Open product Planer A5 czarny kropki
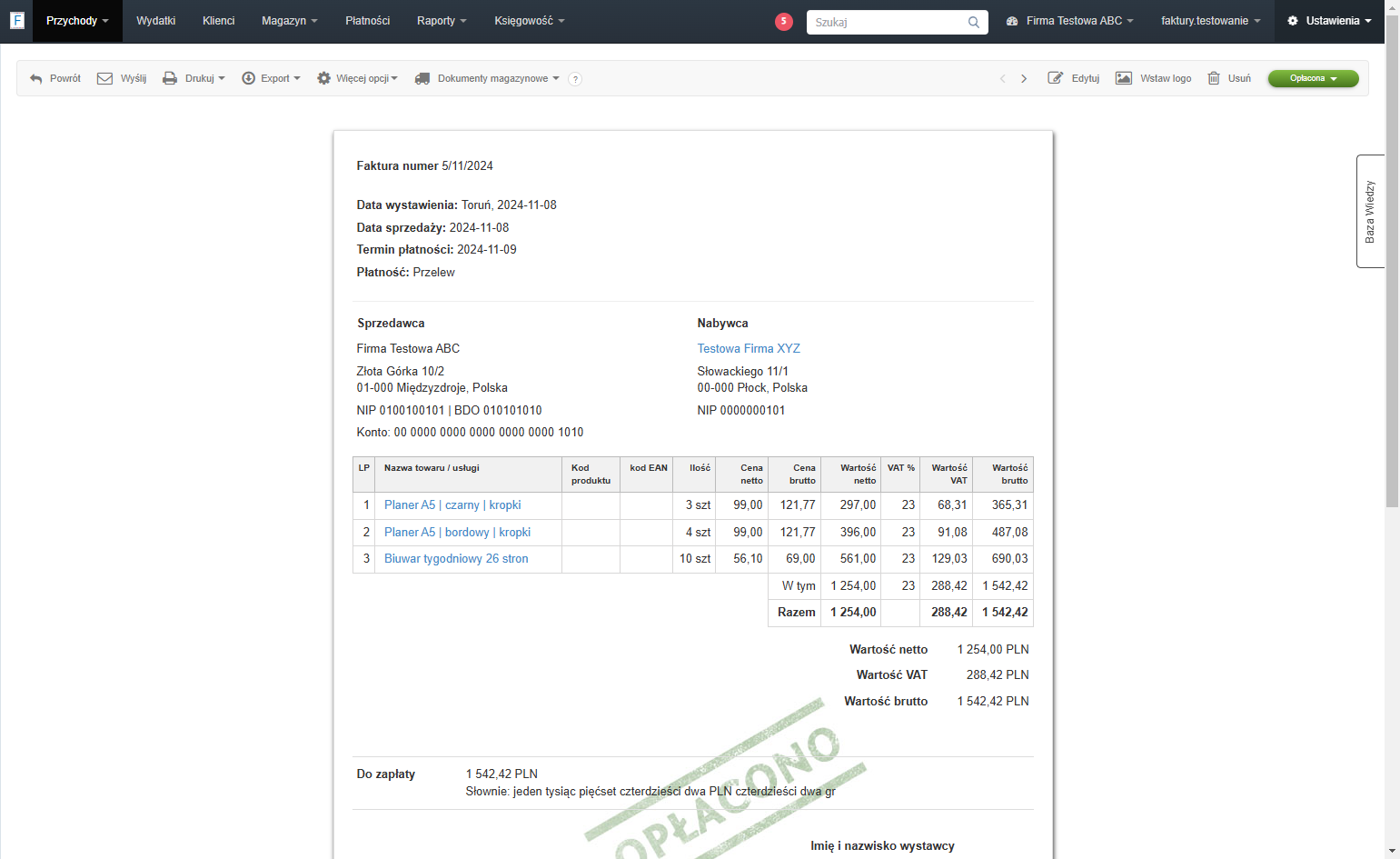This screenshot has height=859, width=1400. click(x=452, y=504)
